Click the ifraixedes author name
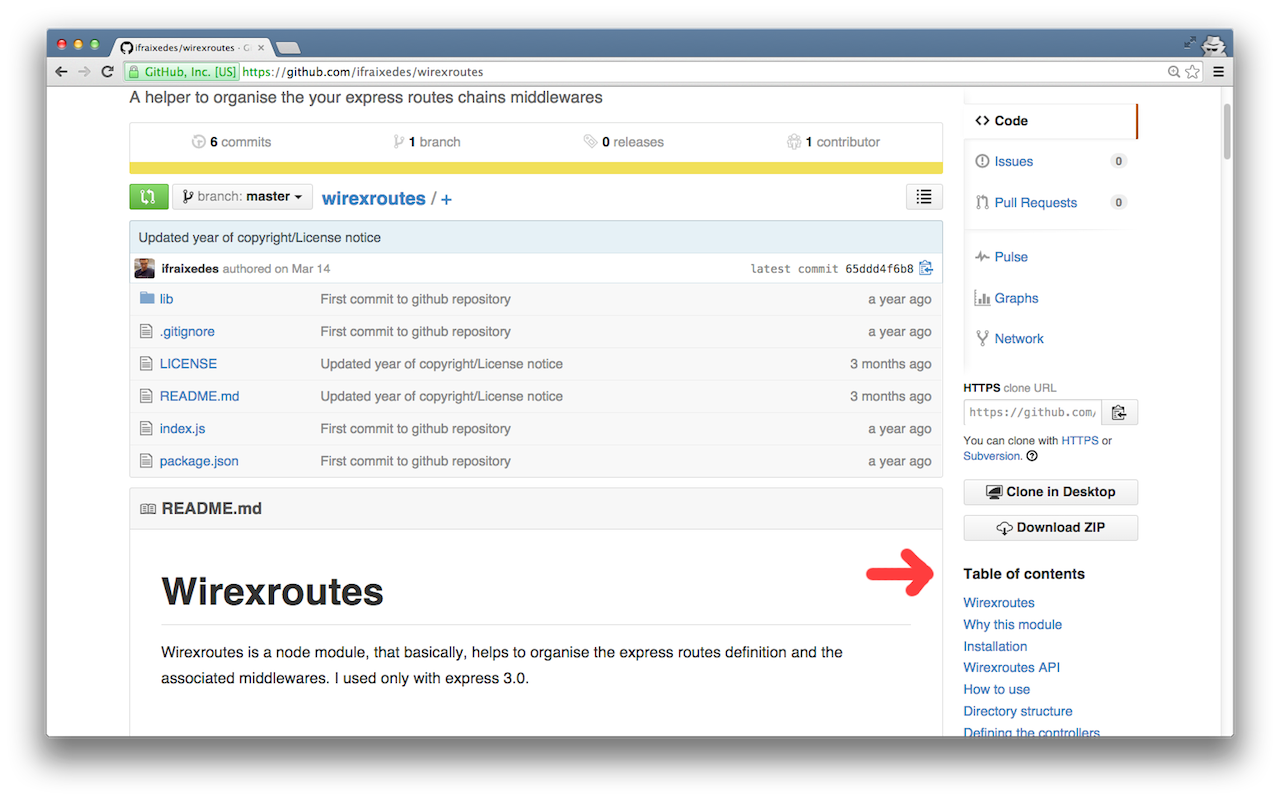 pos(190,269)
